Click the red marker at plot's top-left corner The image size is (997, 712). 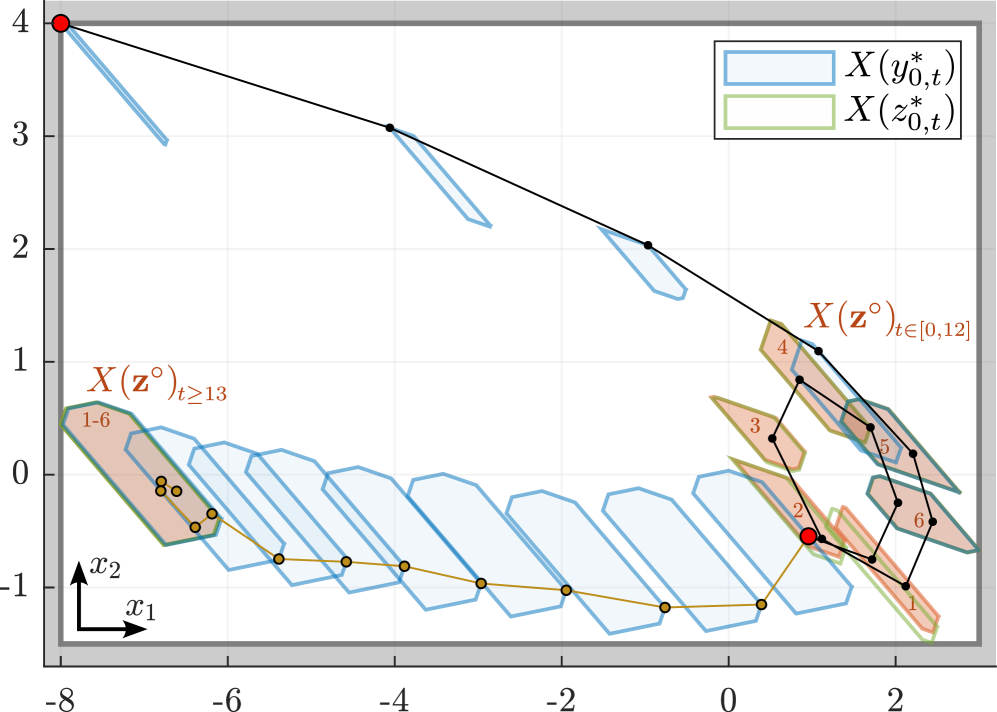60,23
